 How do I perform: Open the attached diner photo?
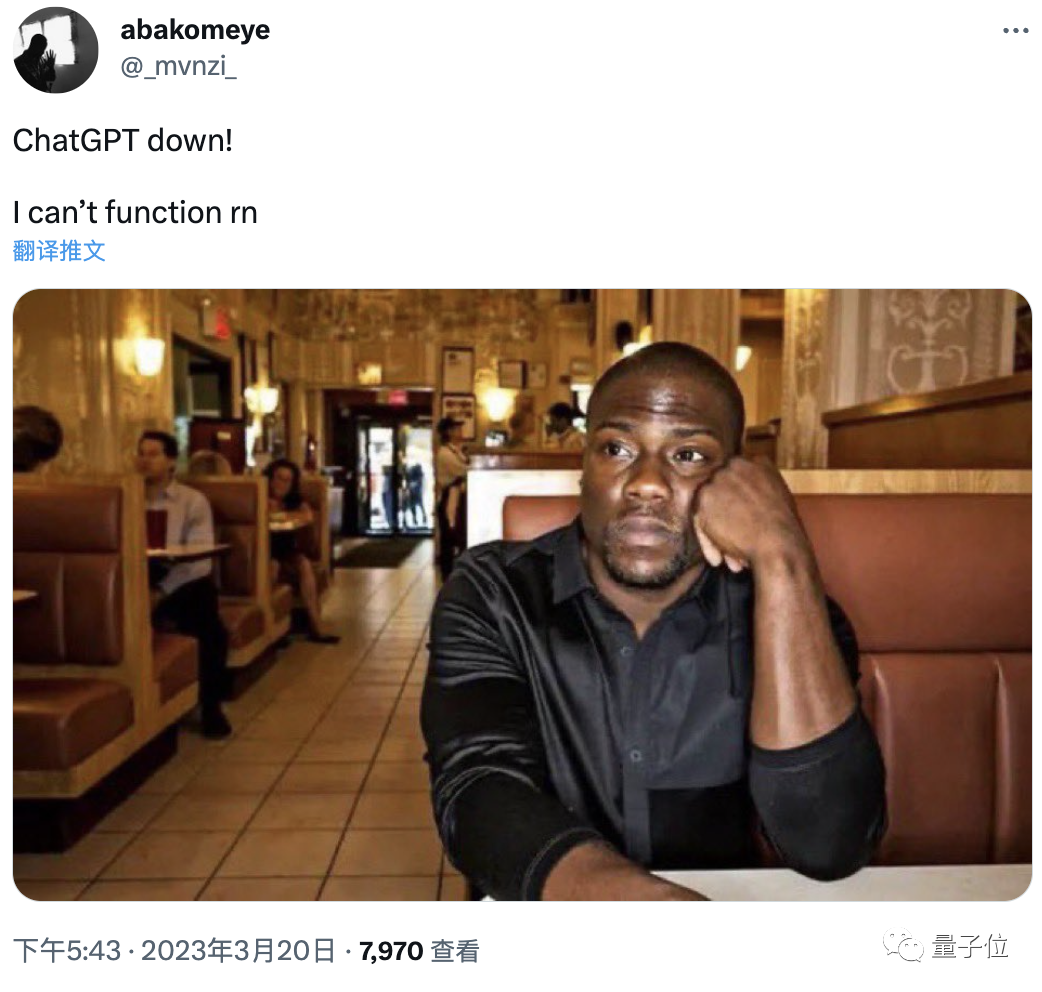tap(522, 595)
